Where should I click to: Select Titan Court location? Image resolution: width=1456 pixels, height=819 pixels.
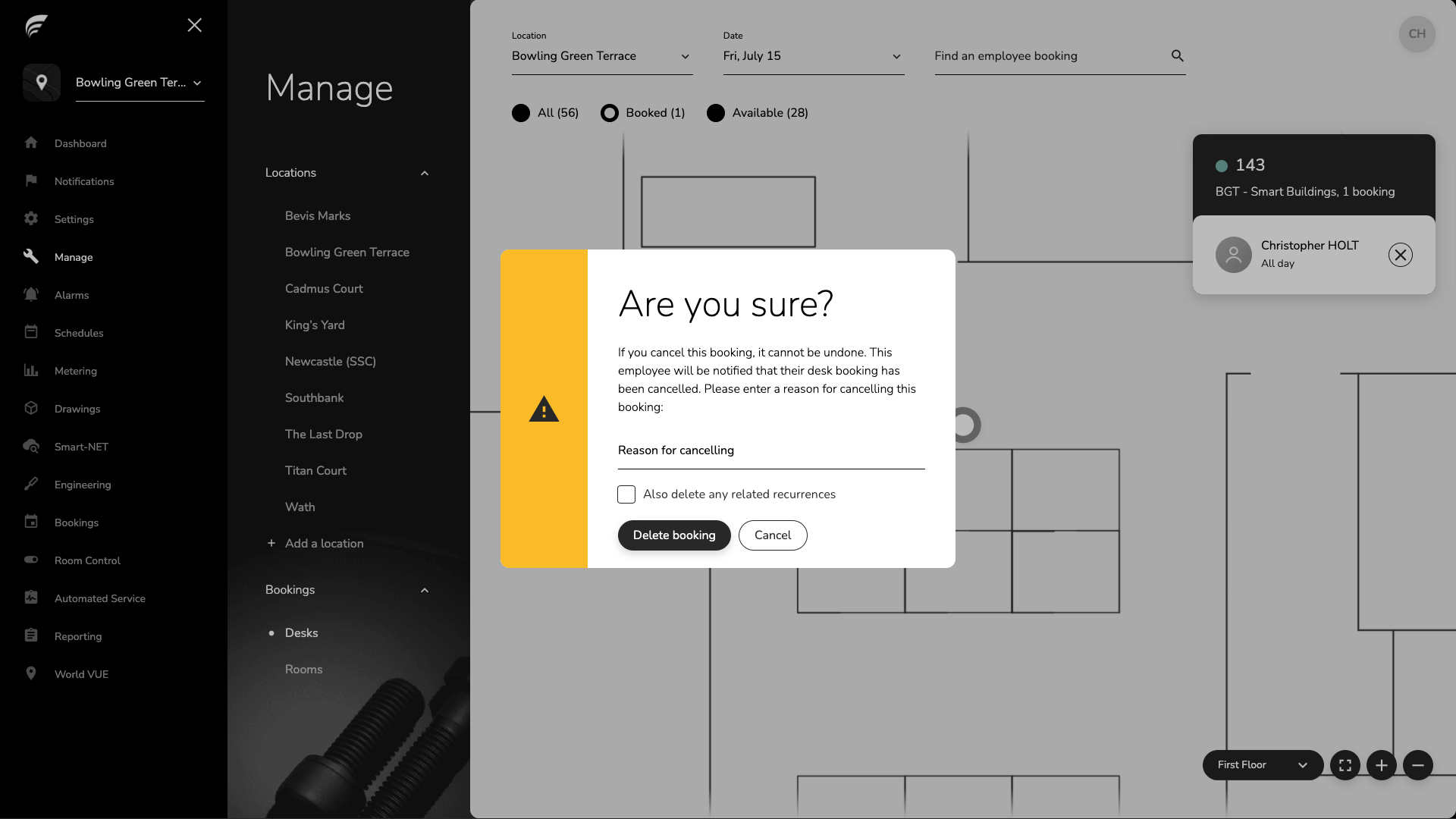pos(315,471)
